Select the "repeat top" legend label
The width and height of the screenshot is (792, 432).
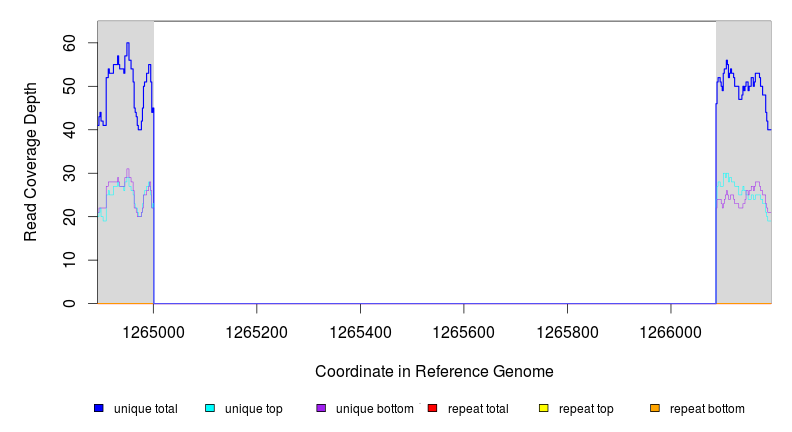tap(586, 409)
